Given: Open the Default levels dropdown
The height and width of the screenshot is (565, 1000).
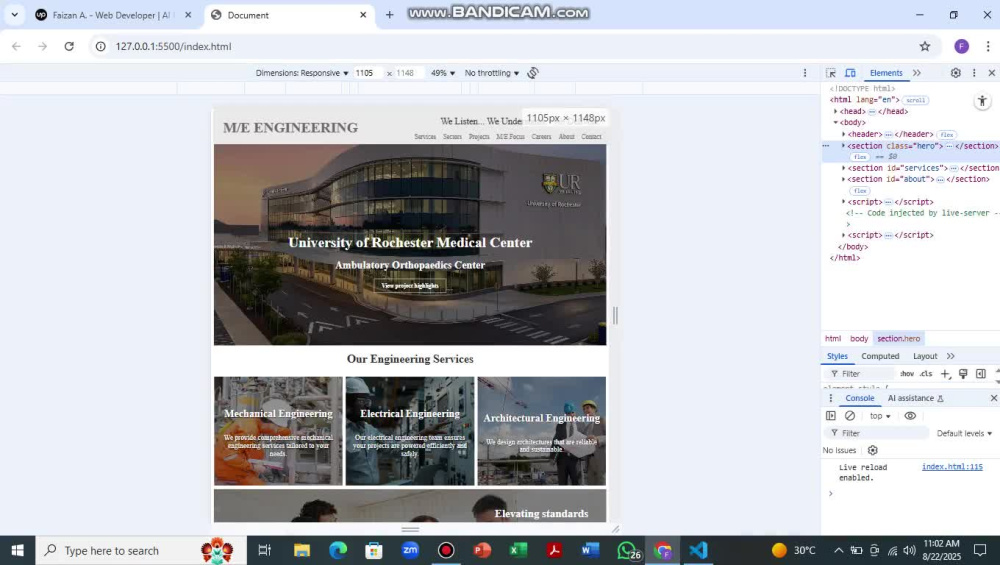Looking at the screenshot, I should coord(964,434).
